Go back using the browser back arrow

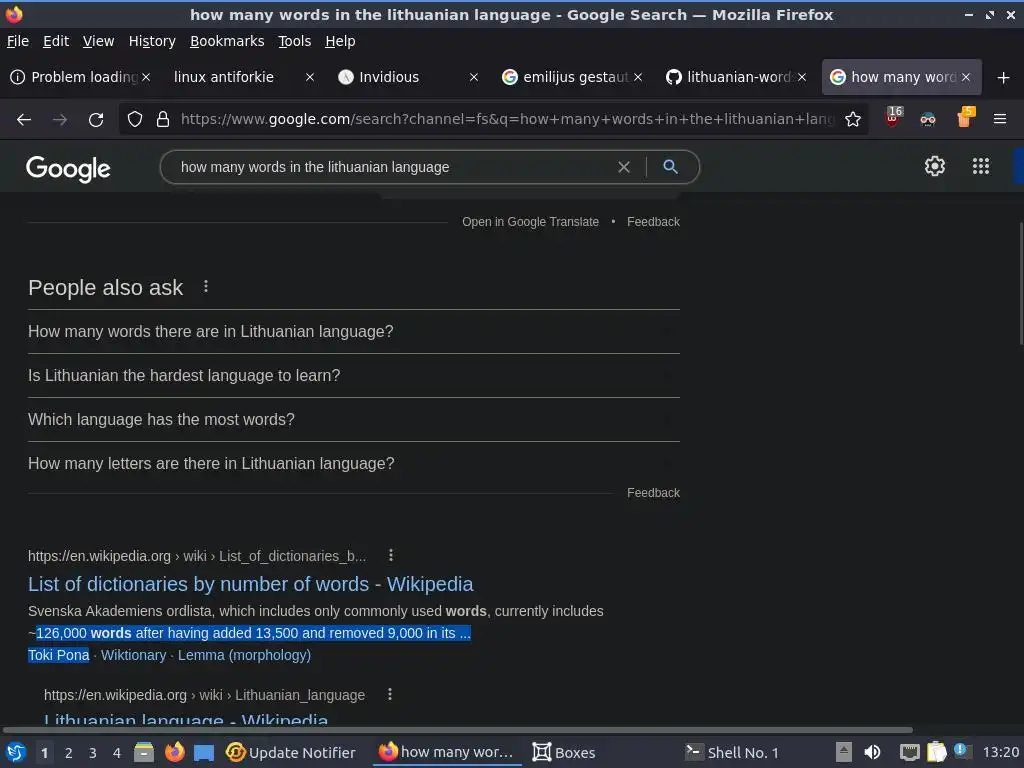pos(24,120)
